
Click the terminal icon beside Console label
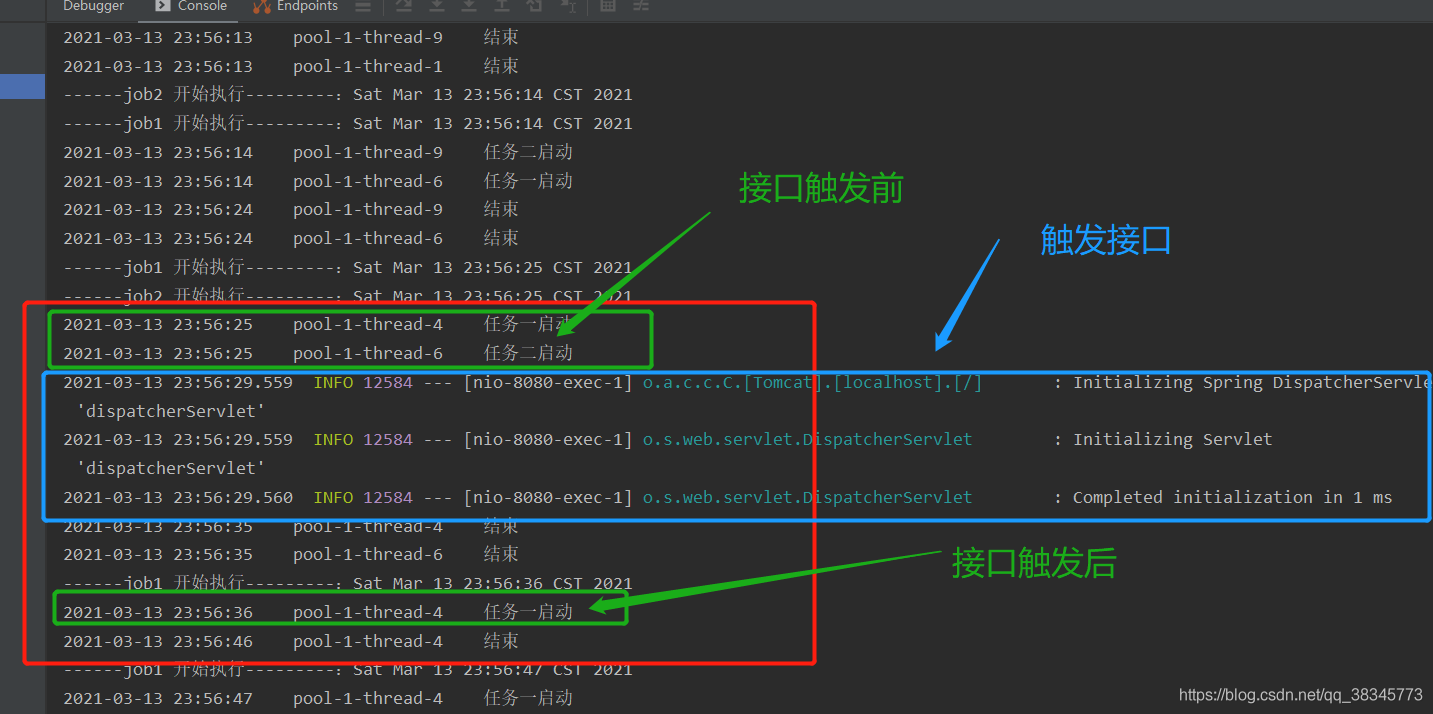pyautogui.click(x=162, y=6)
